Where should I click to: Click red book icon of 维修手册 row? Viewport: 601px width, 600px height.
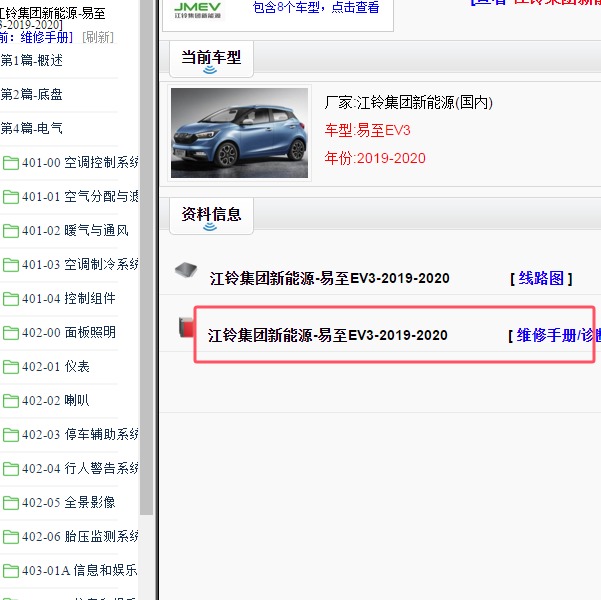(186, 327)
